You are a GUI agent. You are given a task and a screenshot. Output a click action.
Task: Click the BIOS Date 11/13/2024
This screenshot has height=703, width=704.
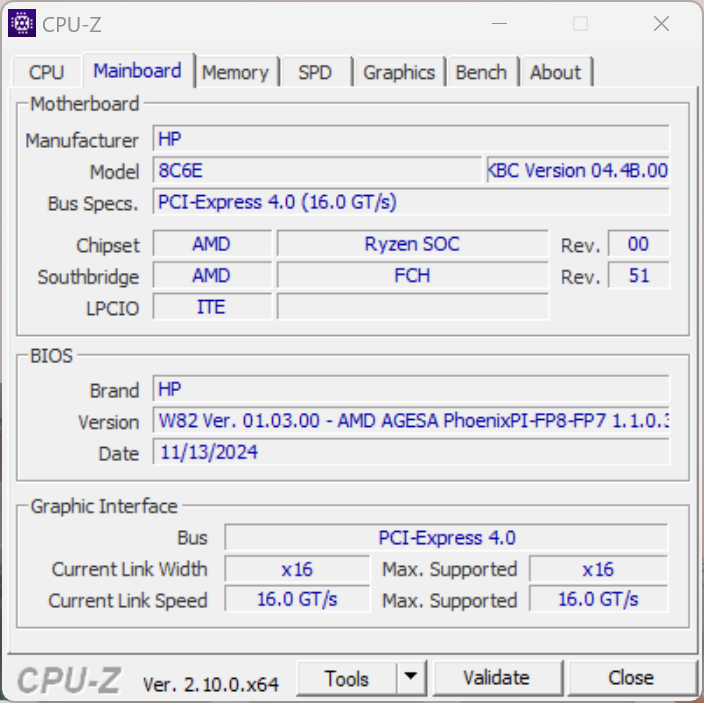(411, 452)
